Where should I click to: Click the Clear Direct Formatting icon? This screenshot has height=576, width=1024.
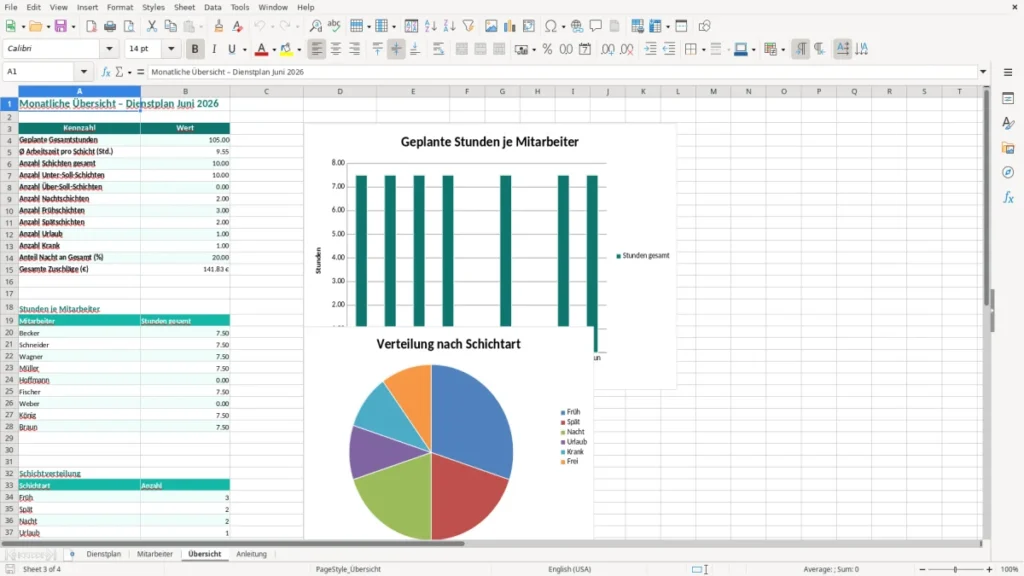(238, 26)
